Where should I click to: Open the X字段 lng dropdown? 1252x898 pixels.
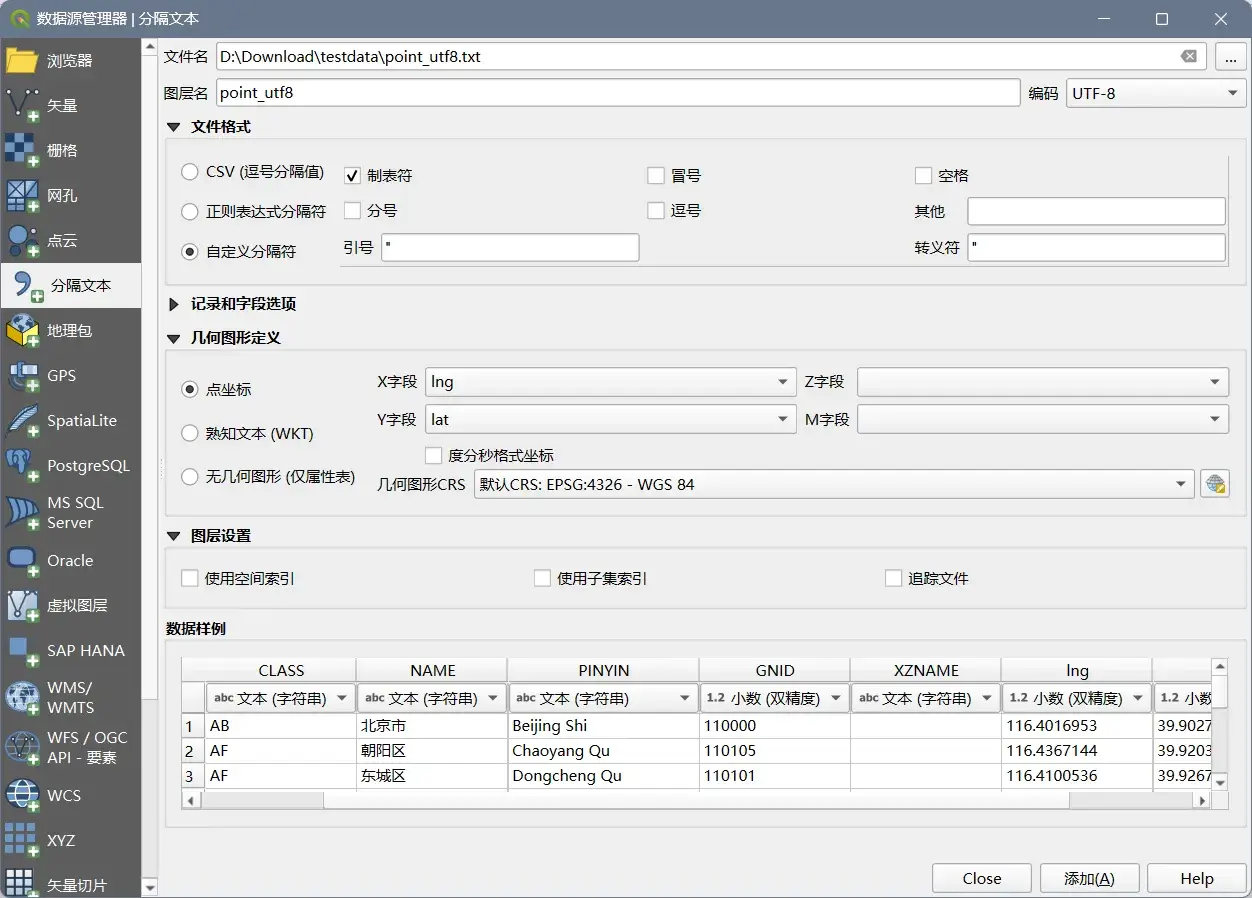tap(611, 382)
